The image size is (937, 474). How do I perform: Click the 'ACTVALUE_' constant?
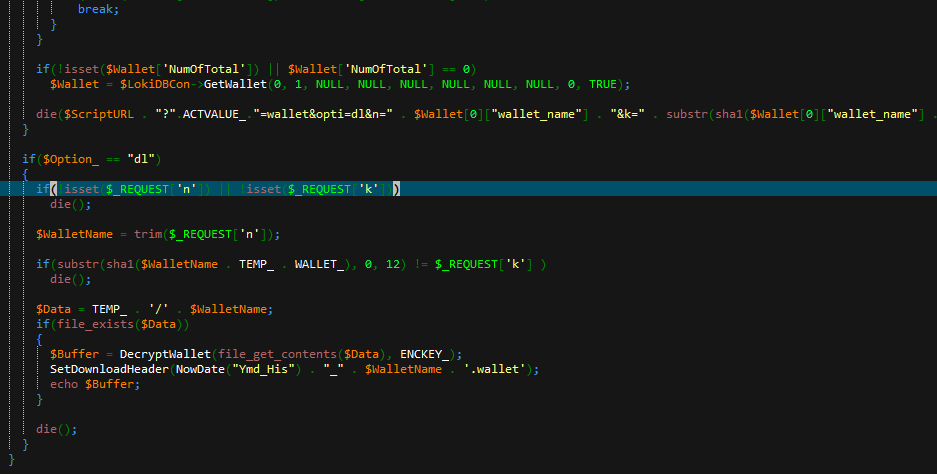point(214,114)
